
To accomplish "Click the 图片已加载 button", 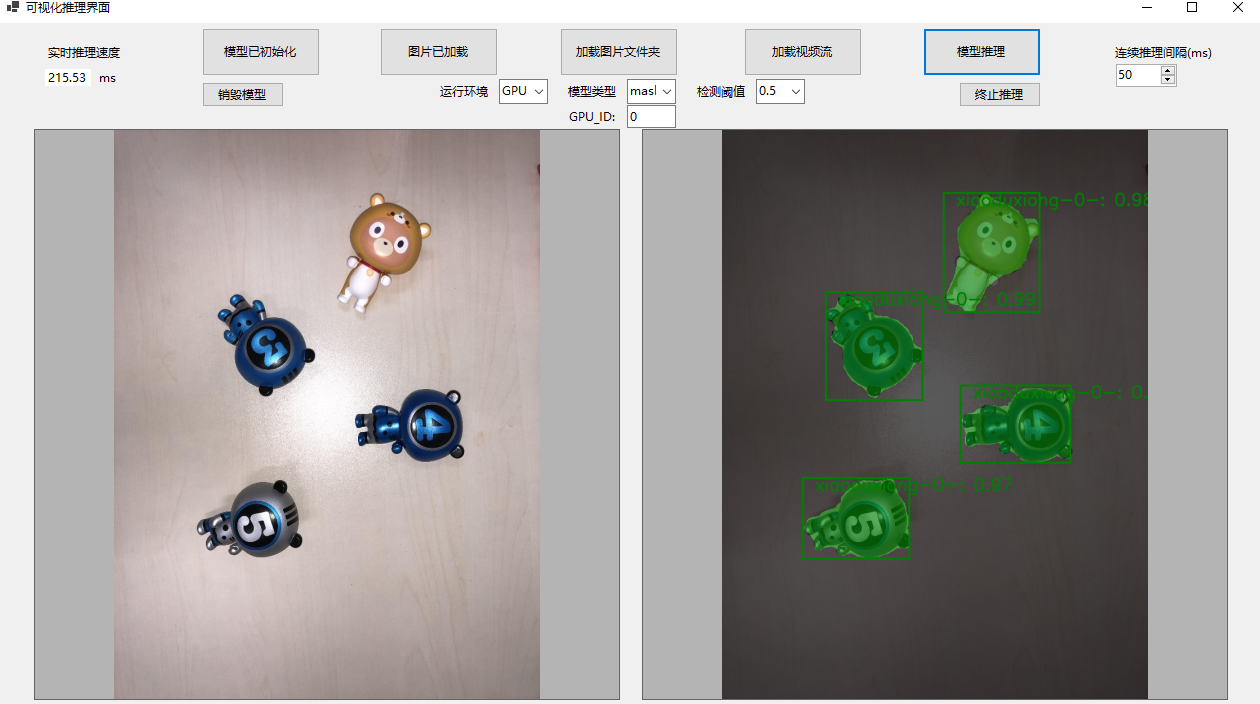I will (x=438, y=52).
